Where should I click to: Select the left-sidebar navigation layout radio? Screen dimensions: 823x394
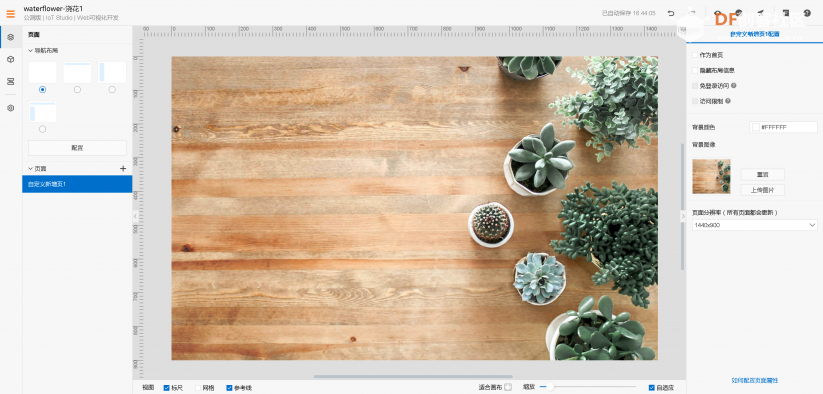112,90
